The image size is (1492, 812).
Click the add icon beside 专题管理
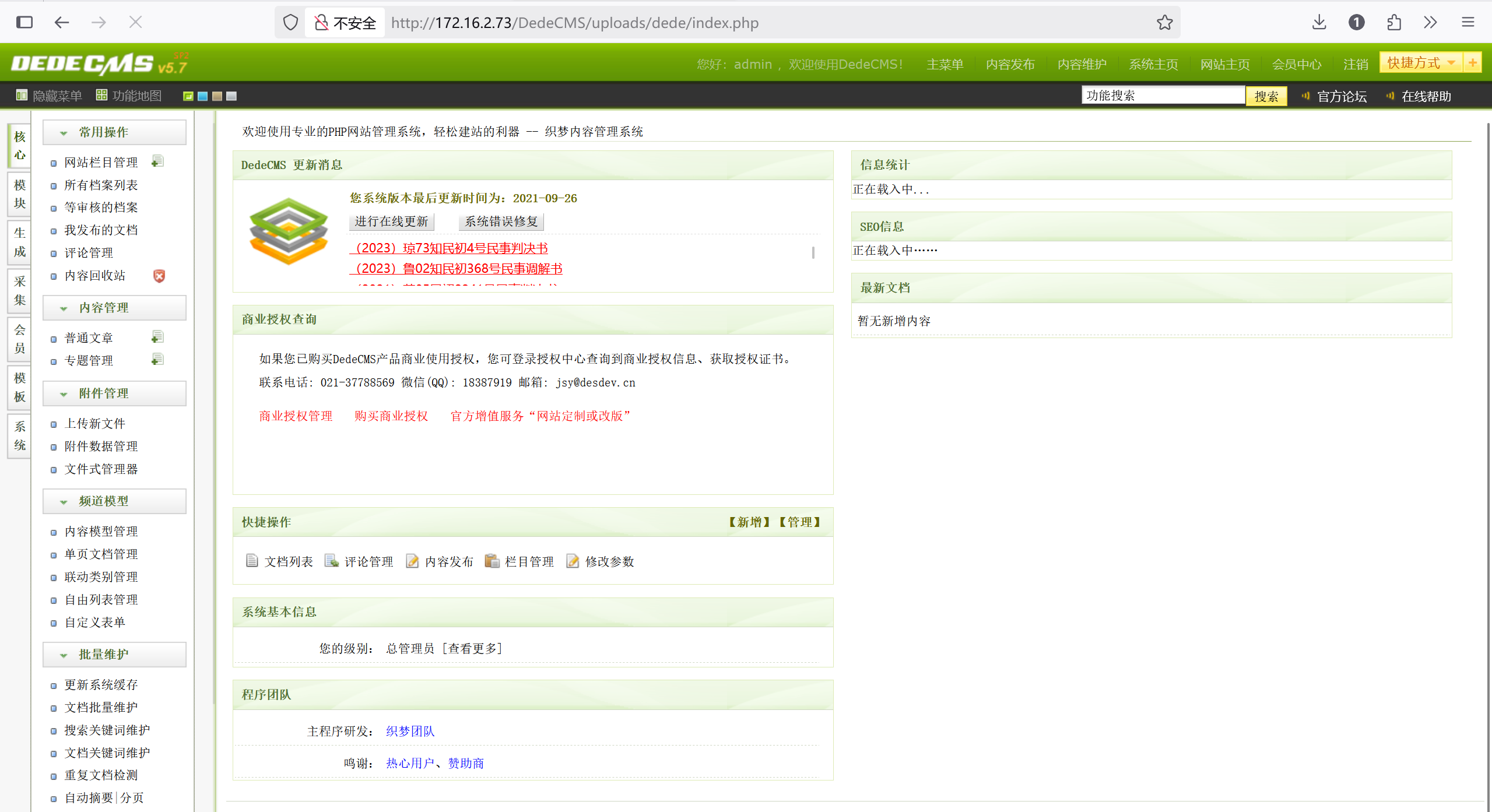click(x=157, y=360)
